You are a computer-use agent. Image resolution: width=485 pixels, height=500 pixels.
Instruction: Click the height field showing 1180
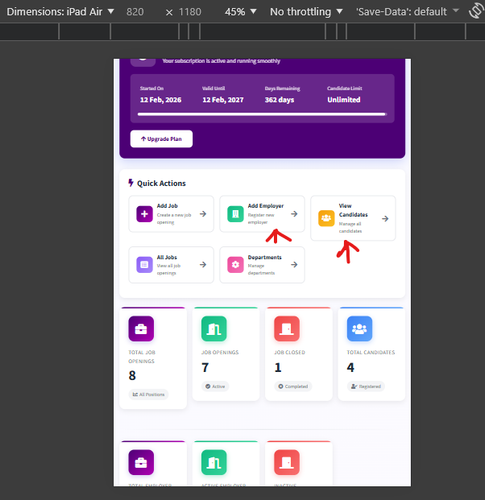coord(190,12)
